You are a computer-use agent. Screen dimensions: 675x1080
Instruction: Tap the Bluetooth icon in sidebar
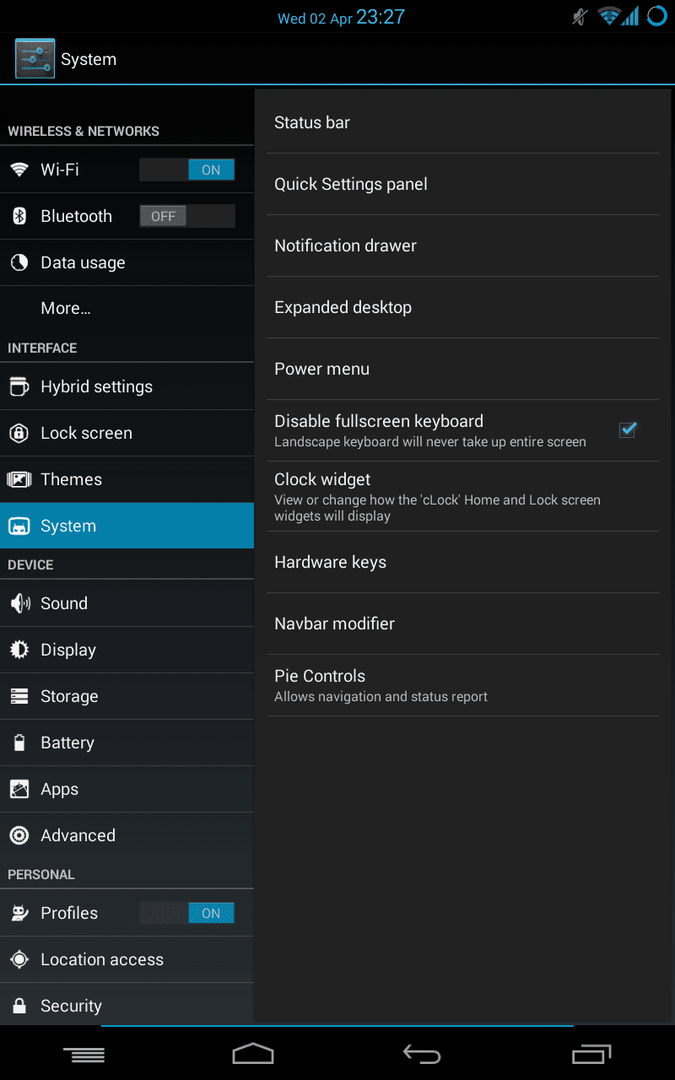click(19, 216)
